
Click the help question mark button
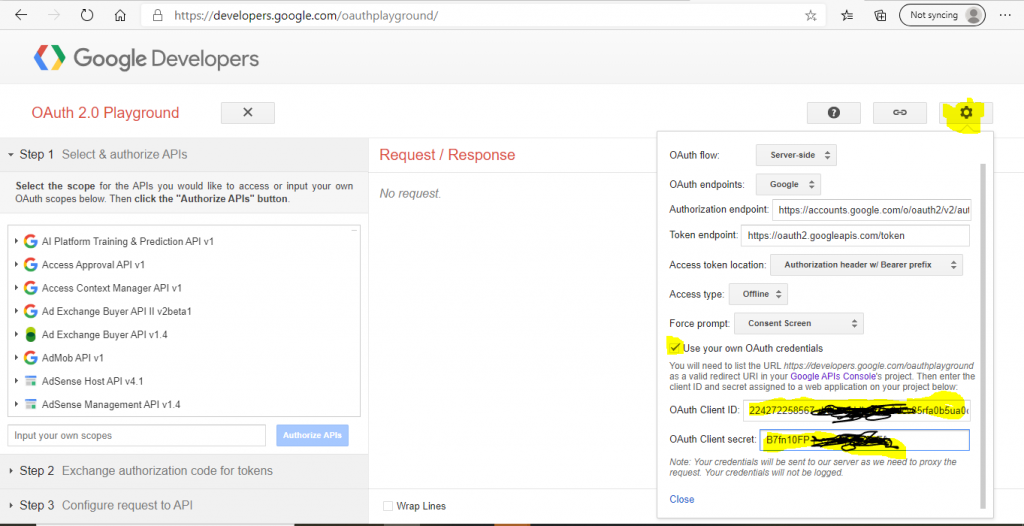click(x=833, y=112)
